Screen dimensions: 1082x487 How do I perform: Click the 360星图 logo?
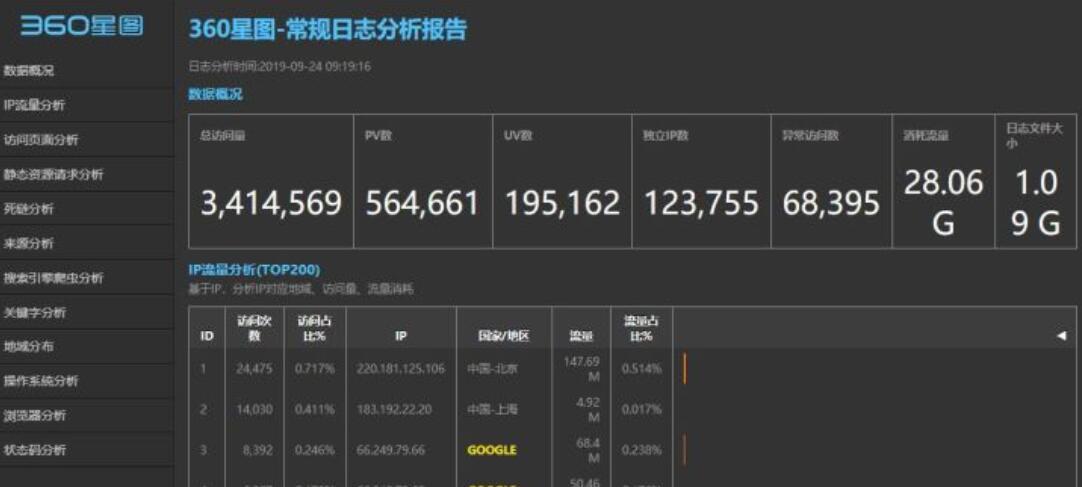tap(82, 26)
